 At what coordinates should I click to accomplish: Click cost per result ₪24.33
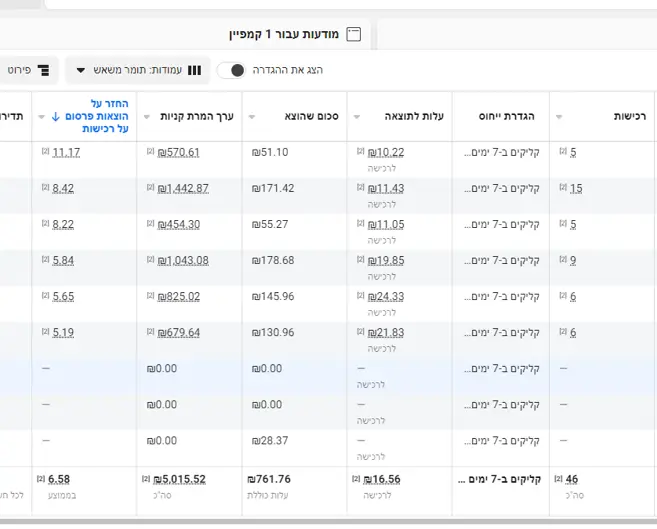pyautogui.click(x=386, y=297)
